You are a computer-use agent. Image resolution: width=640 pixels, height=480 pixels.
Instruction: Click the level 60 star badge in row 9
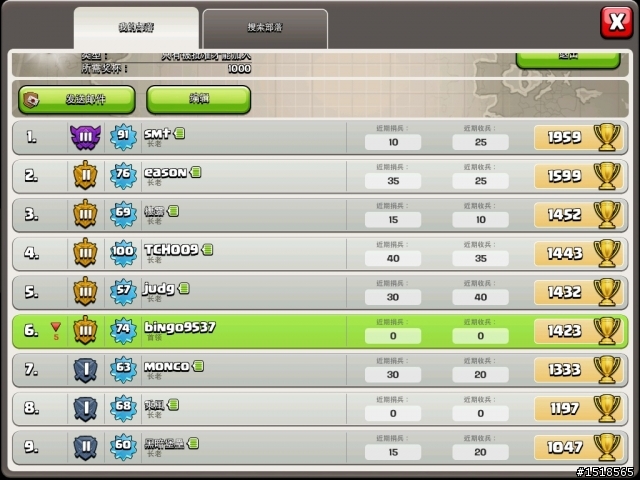123,447
